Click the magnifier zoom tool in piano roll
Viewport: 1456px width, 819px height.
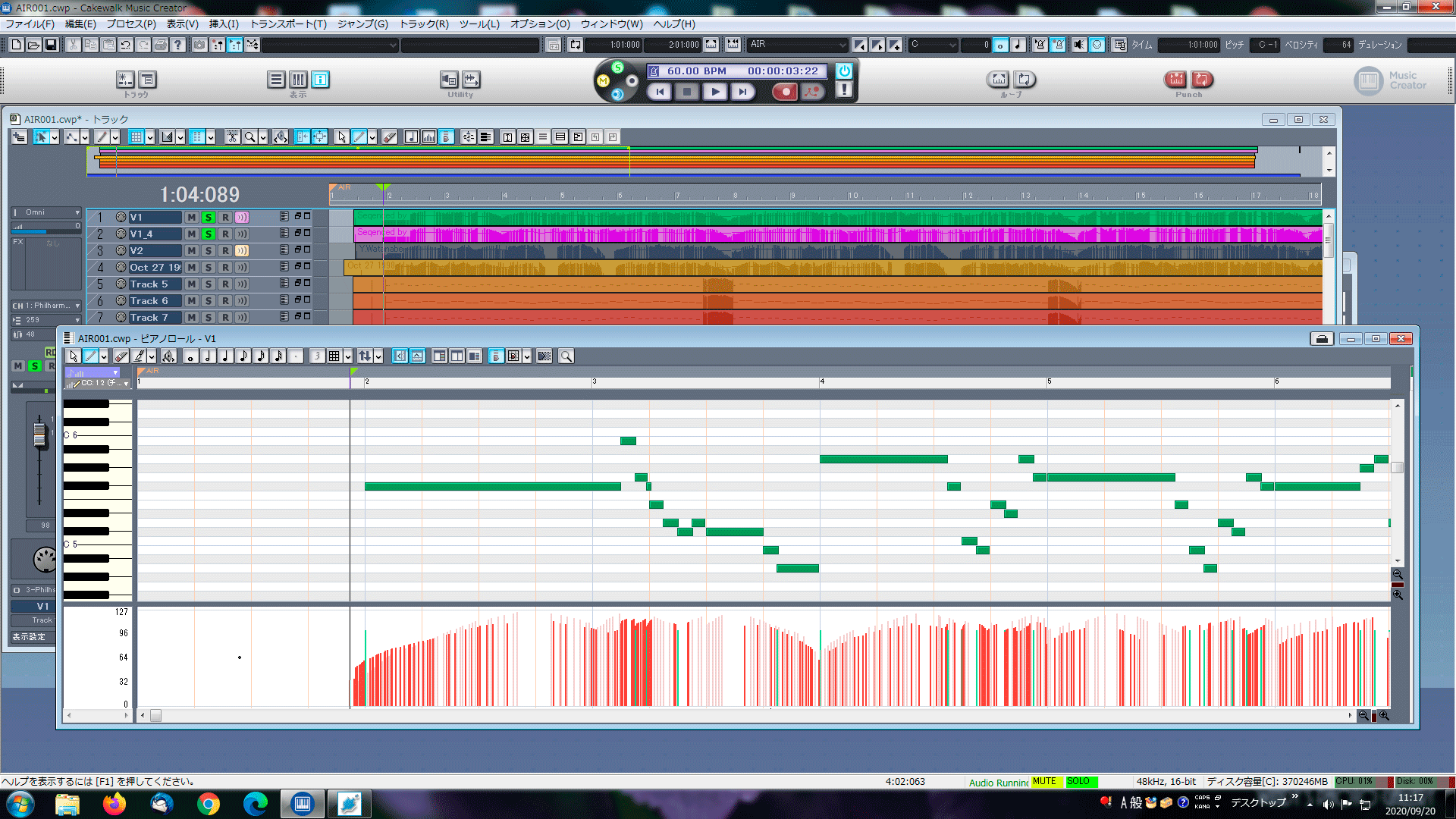pos(566,356)
